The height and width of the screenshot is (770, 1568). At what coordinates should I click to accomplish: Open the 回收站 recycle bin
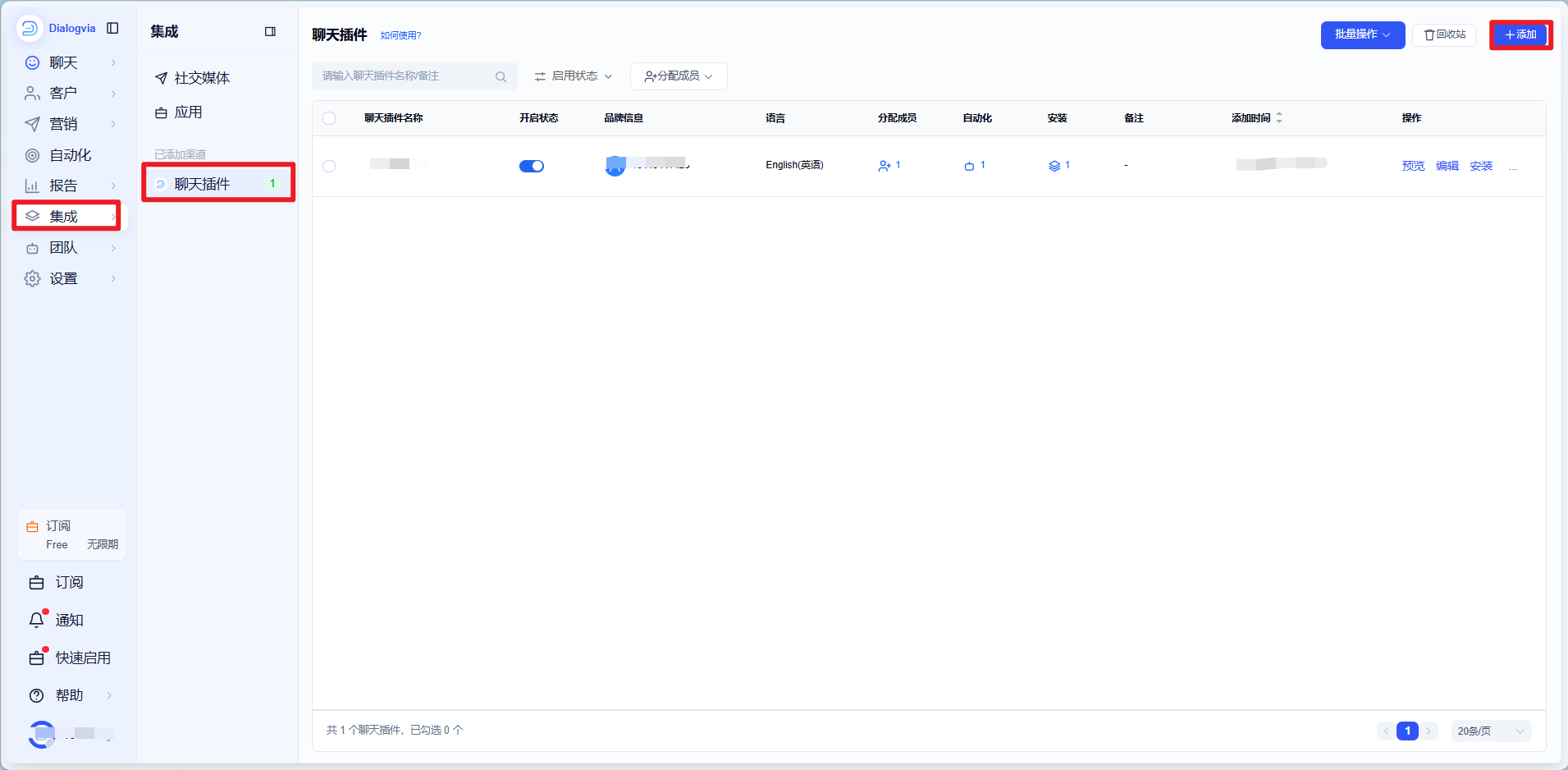pos(1444,34)
